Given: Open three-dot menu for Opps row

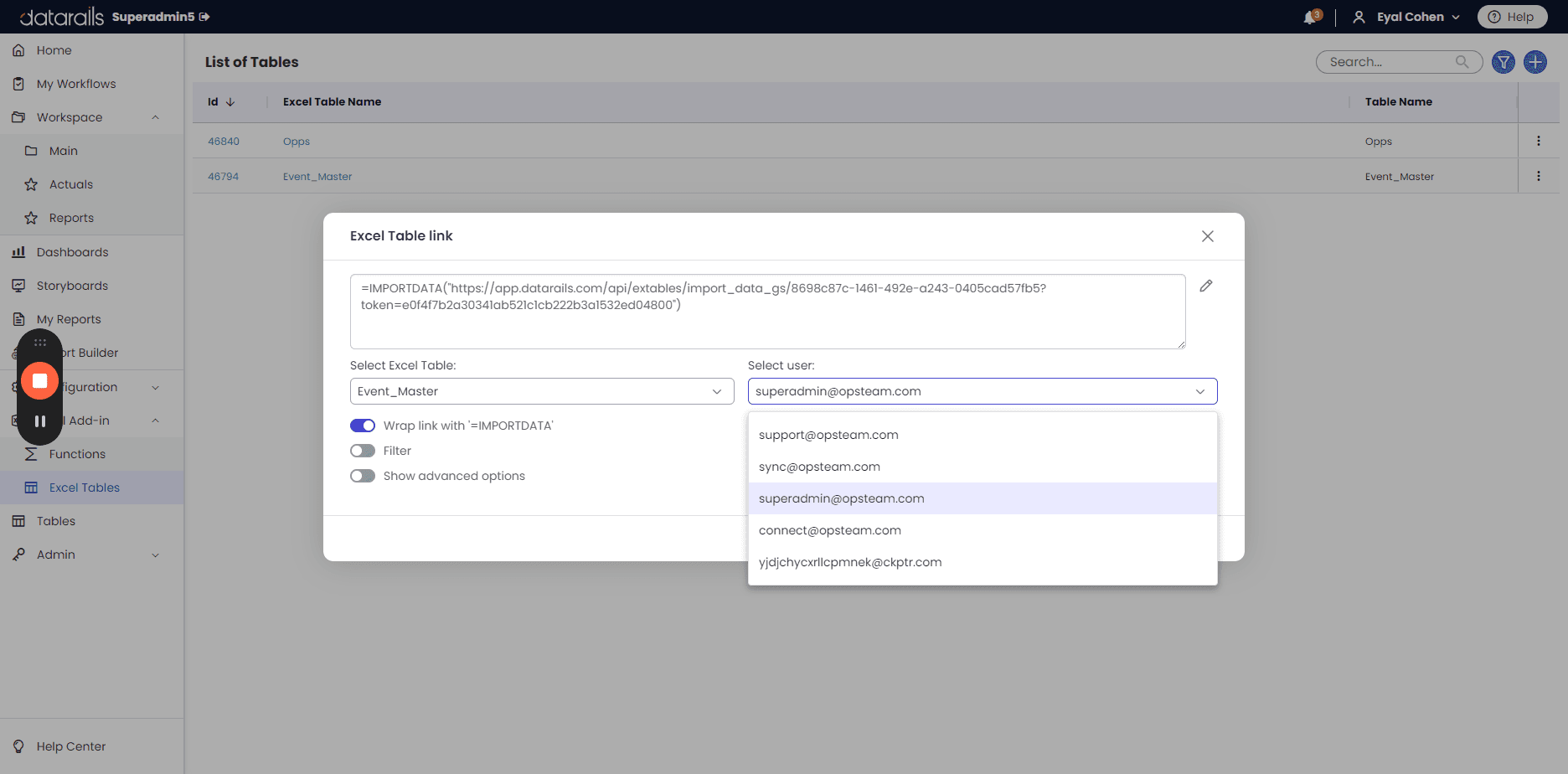Looking at the screenshot, I should coord(1539,141).
